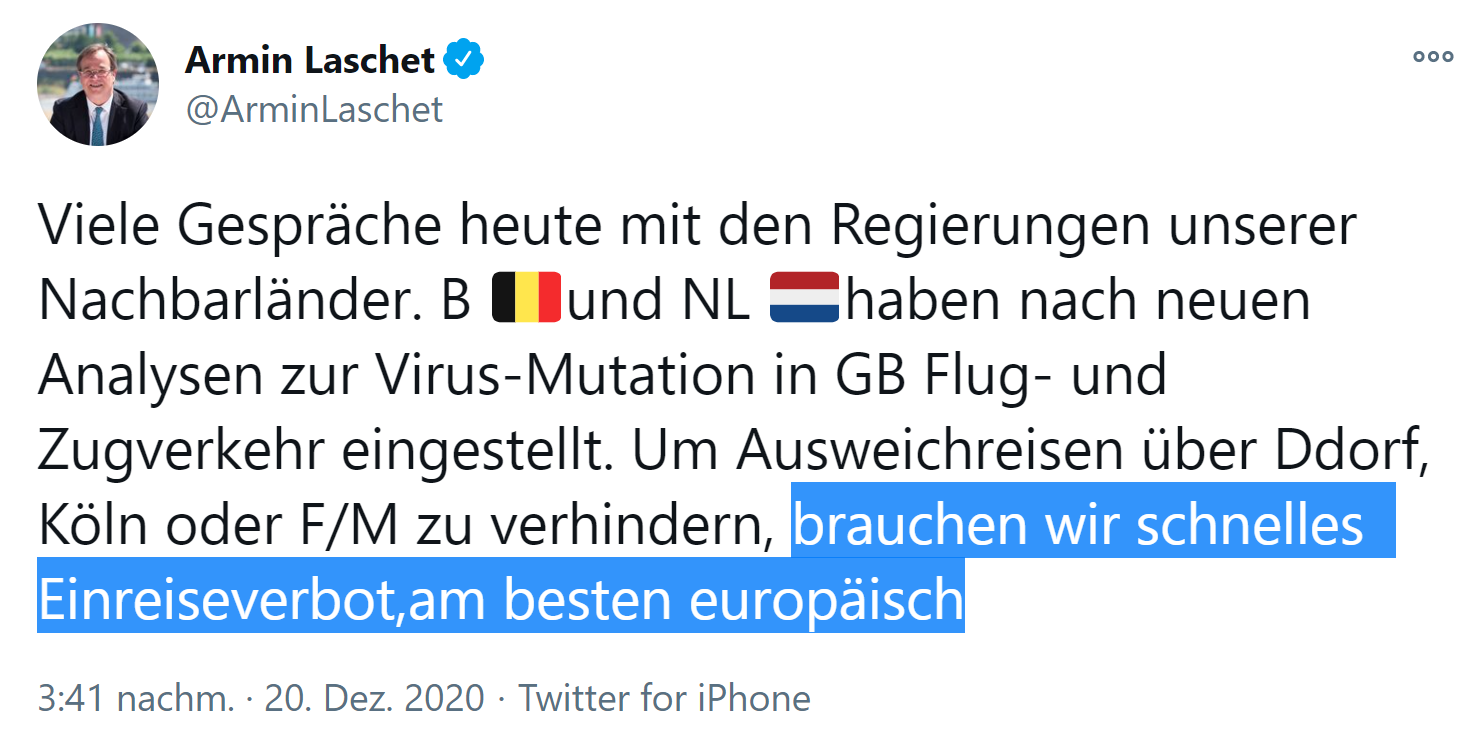
Task: Click the 20. Dez. 2020 date
Action: (374, 697)
